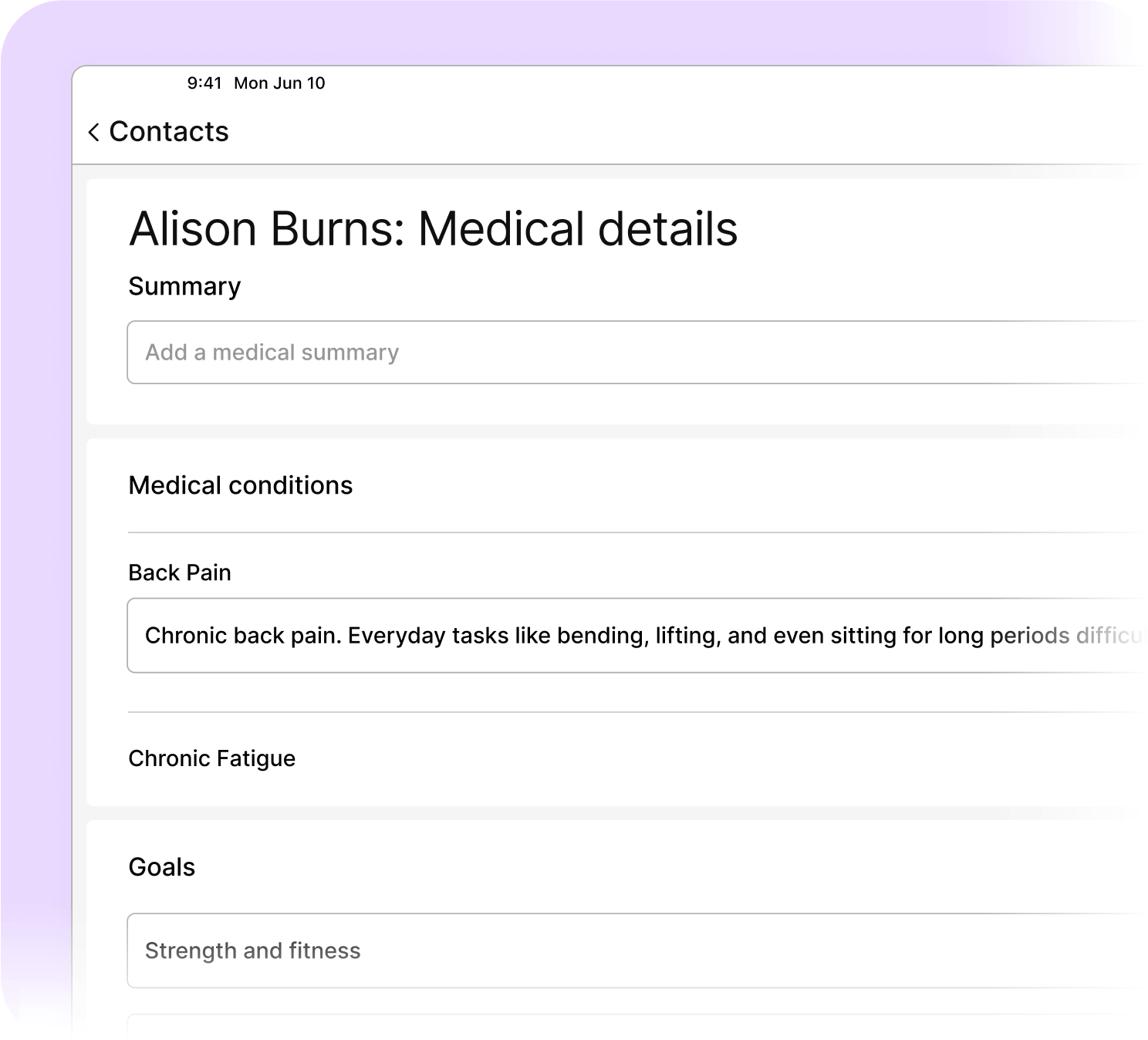Tap the back chevron arrow
This screenshot has width=1148, height=1040.
[x=93, y=133]
